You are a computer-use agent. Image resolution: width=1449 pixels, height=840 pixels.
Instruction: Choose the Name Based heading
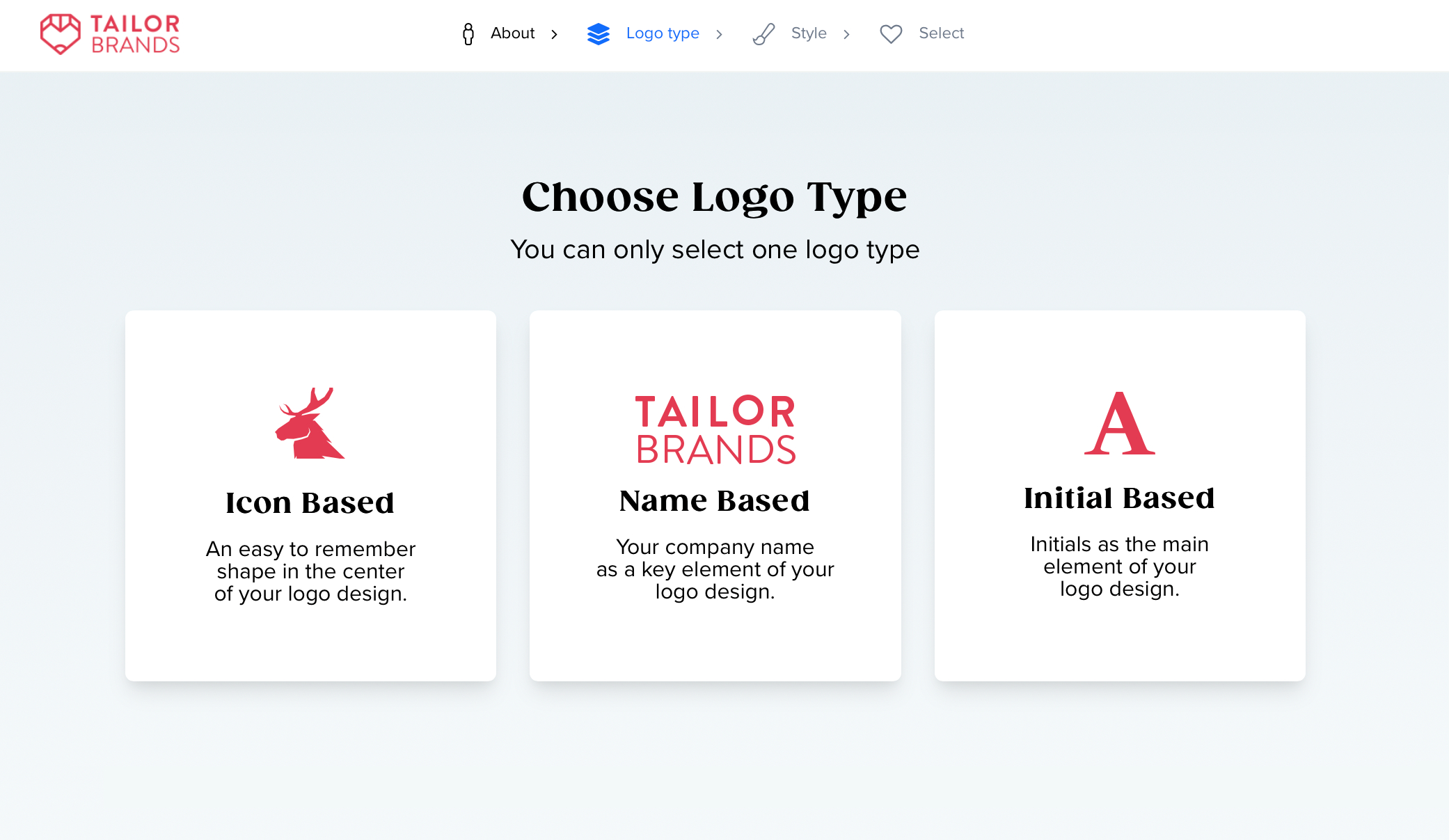pos(715,500)
